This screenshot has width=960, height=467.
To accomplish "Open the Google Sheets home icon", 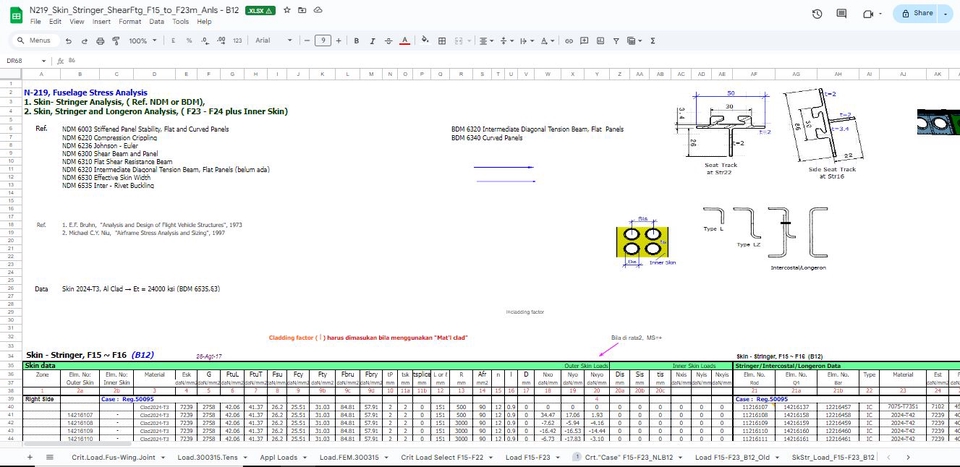I will (x=16, y=15).
